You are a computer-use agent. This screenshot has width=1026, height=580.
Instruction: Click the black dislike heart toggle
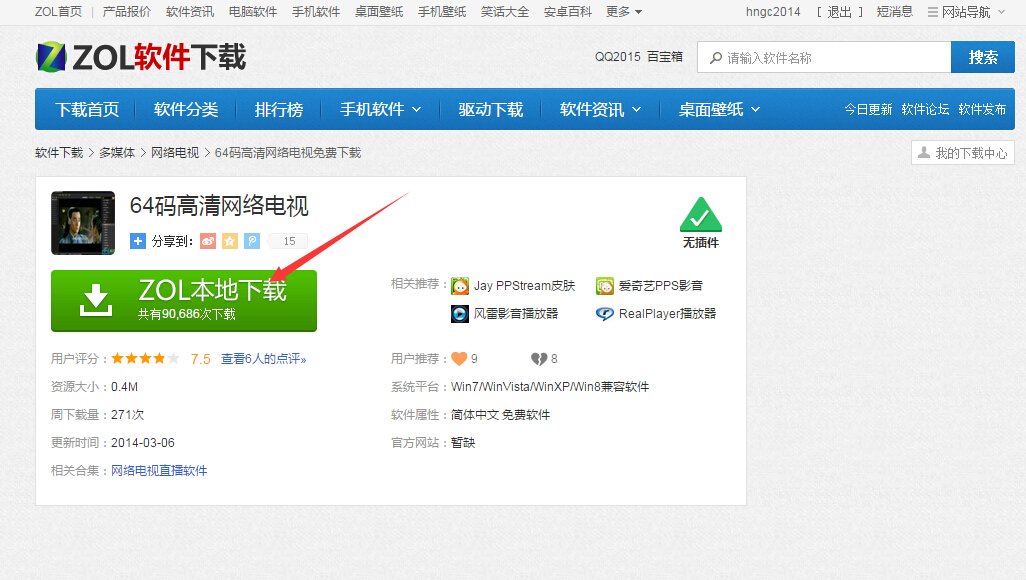538,358
